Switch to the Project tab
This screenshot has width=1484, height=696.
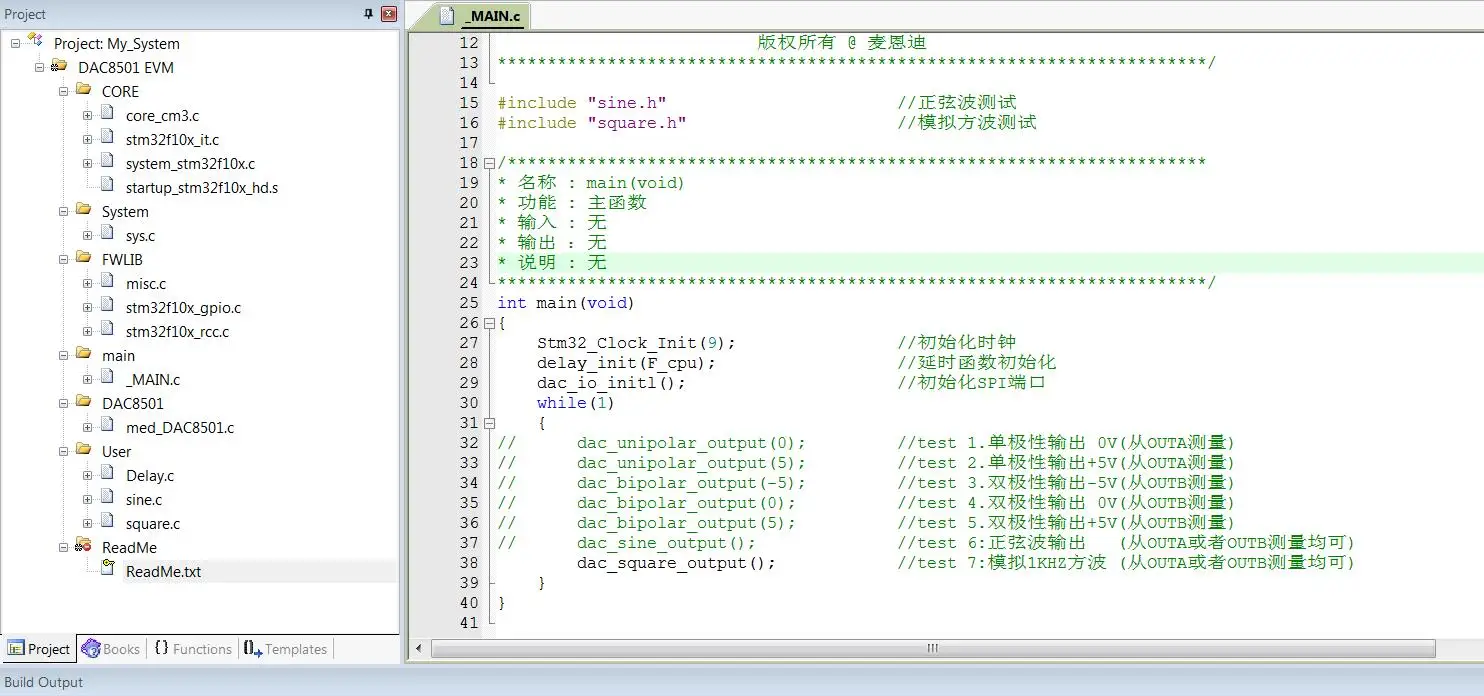coord(39,649)
